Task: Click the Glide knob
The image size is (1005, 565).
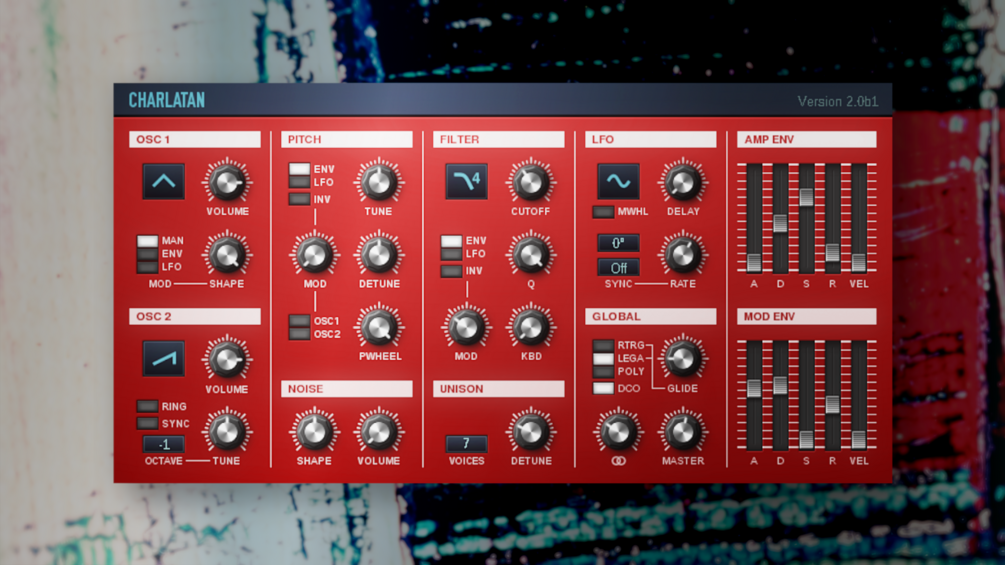Action: pos(683,358)
